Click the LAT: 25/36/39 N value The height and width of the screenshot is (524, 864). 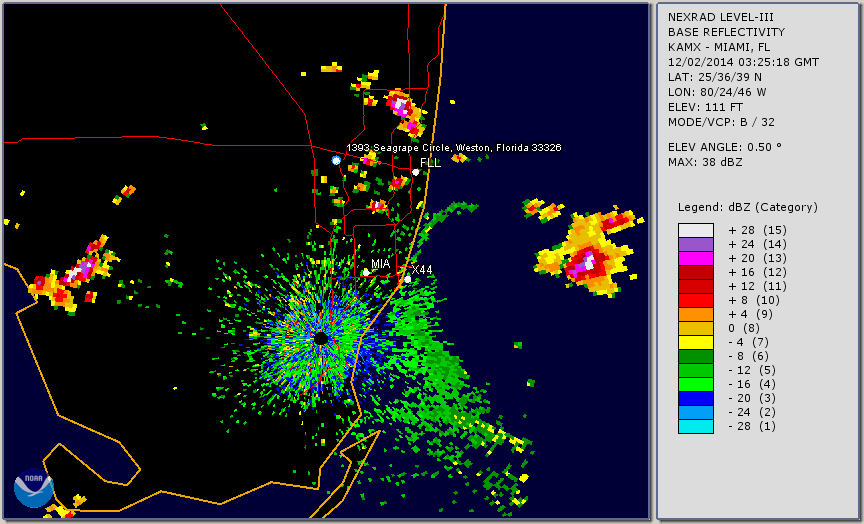click(x=715, y=77)
